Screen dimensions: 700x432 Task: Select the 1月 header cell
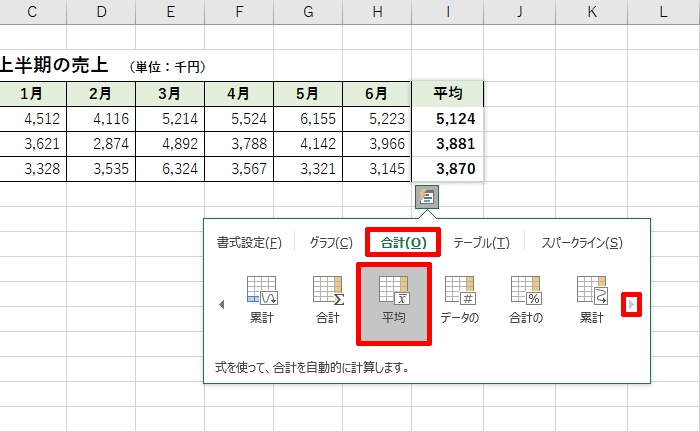[32, 94]
